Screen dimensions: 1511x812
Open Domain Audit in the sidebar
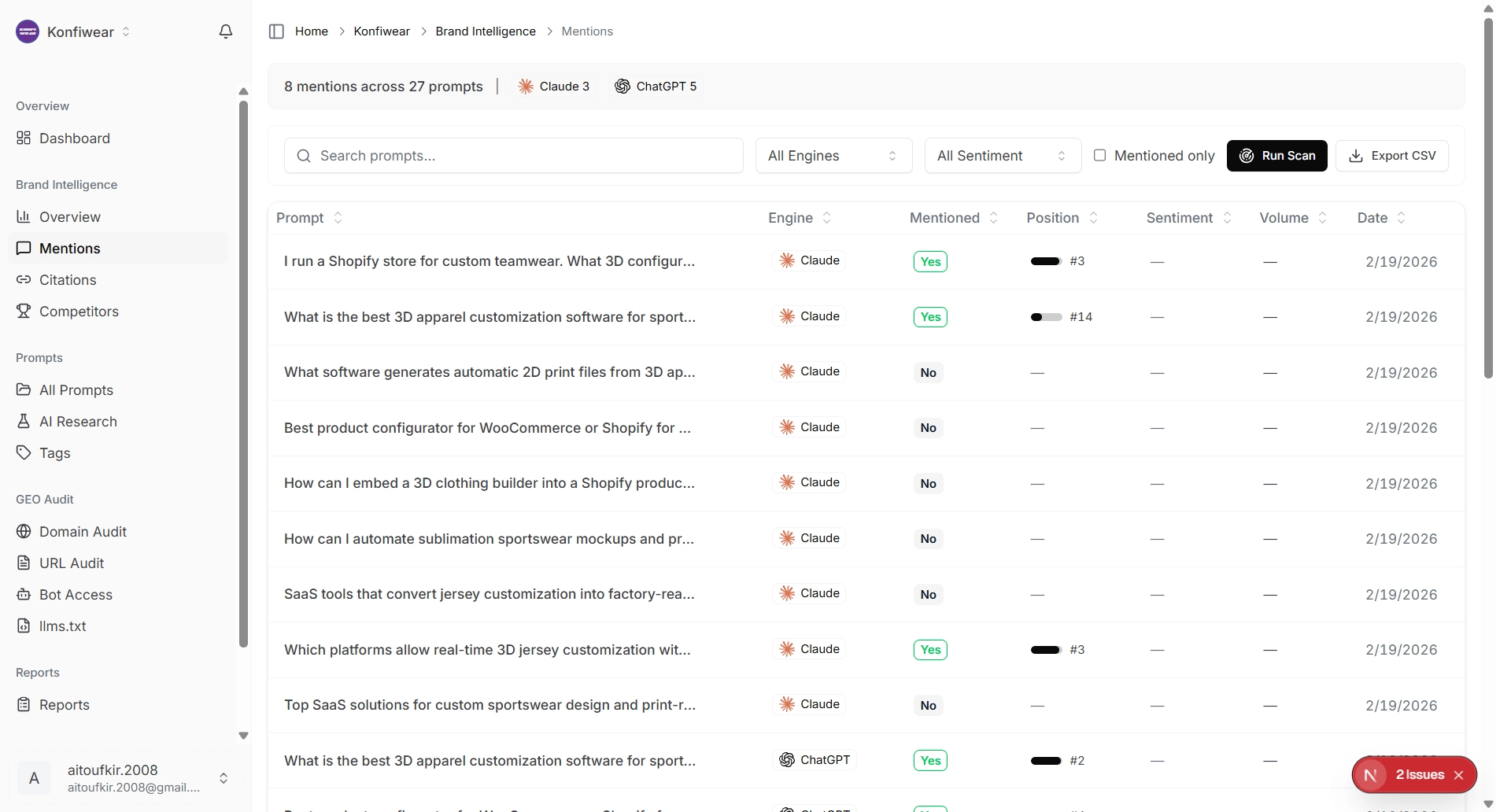click(x=118, y=532)
